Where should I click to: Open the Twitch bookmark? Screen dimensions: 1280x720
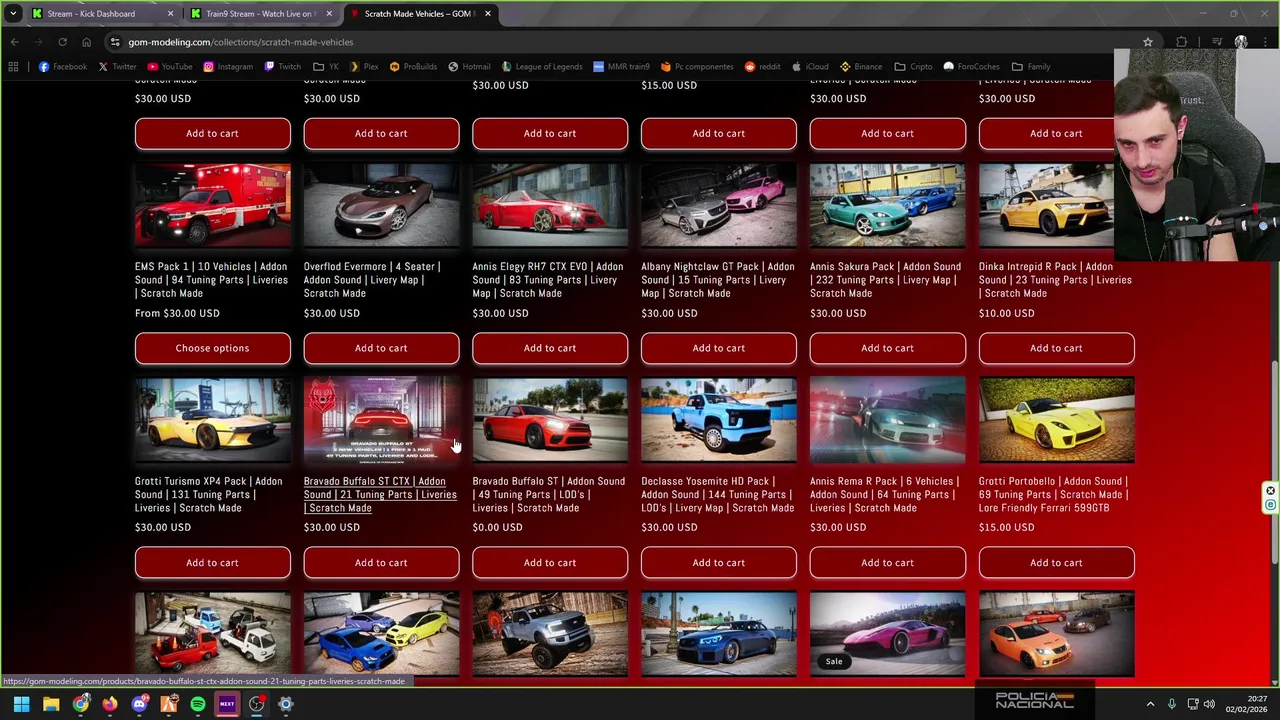coord(282,67)
